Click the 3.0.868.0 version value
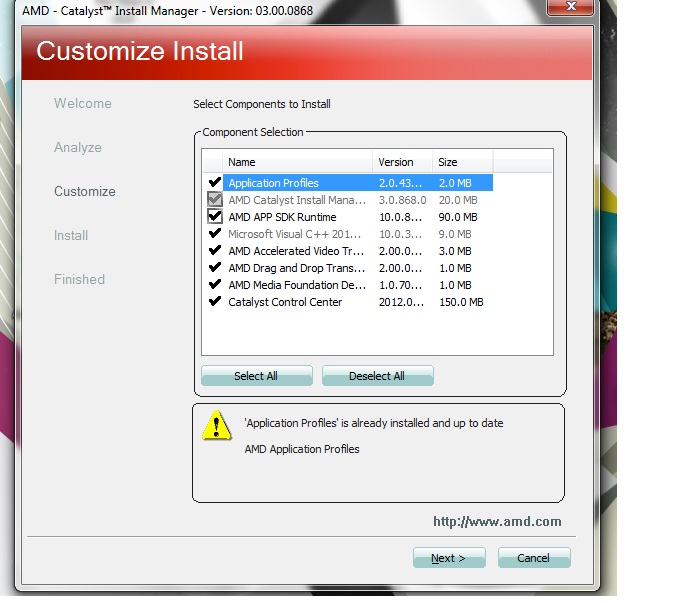This screenshot has width=677, height=603. pos(402,200)
